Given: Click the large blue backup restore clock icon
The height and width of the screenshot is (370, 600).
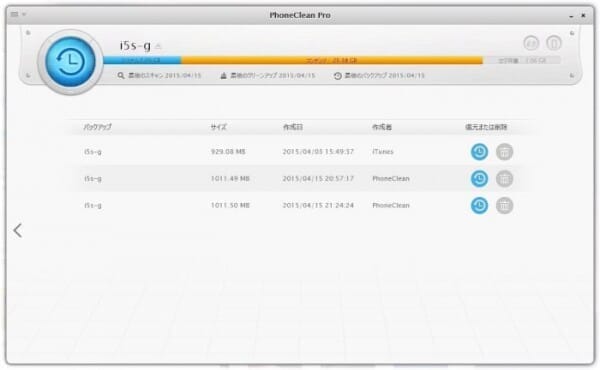Looking at the screenshot, I should (x=70, y=62).
